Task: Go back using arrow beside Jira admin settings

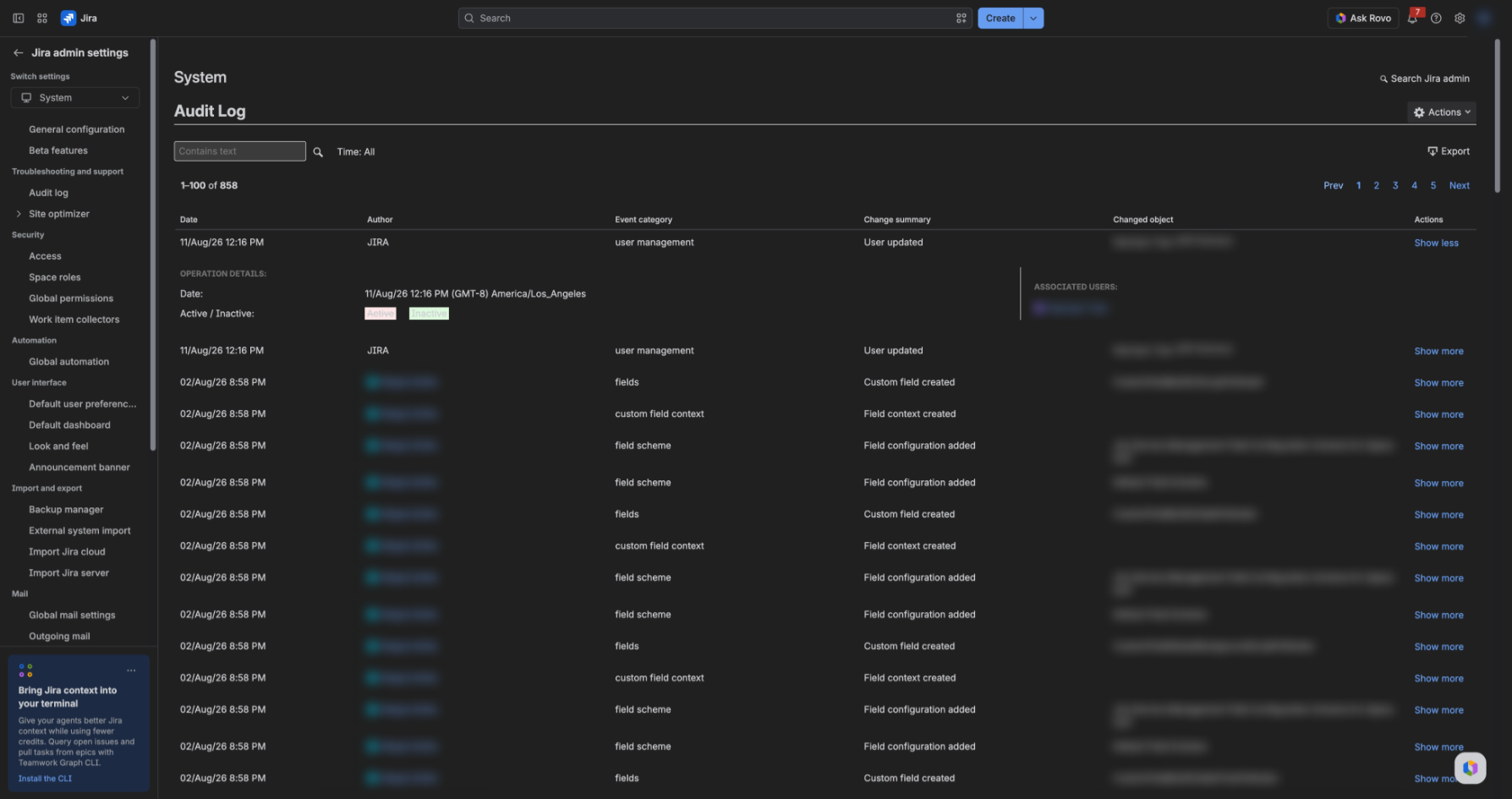Action: tap(18, 52)
